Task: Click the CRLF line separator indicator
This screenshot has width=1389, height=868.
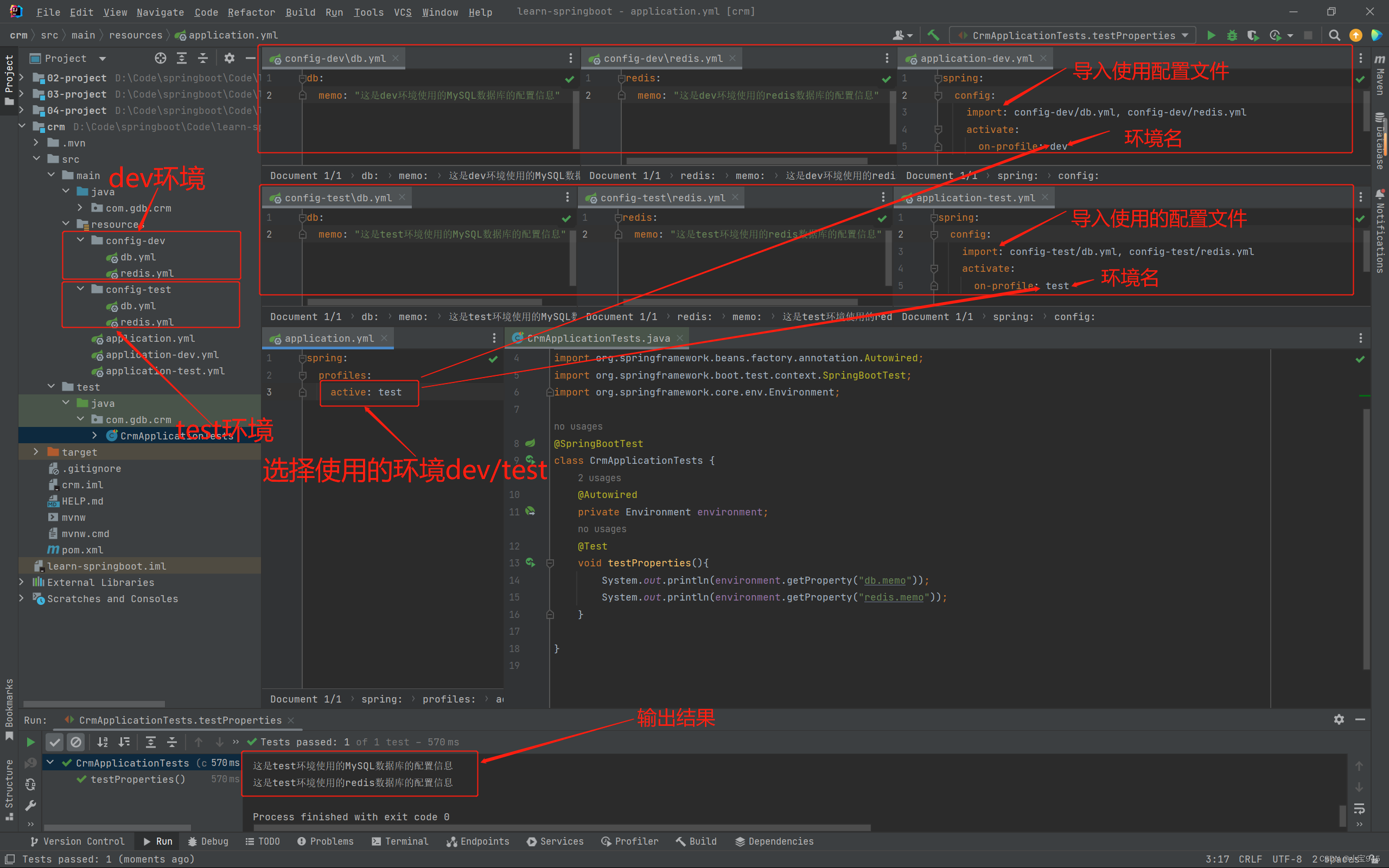Action: [x=1250, y=859]
